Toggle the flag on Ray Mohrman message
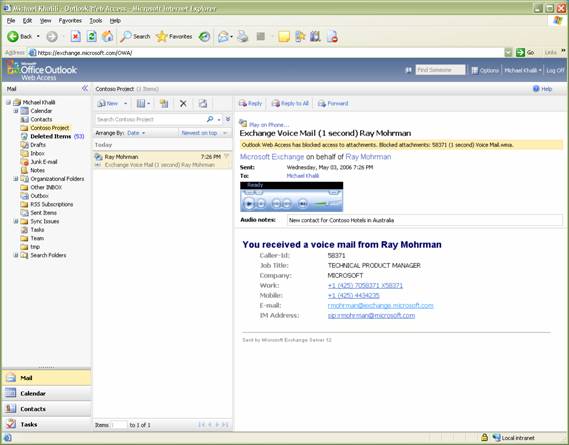This screenshot has height=445, width=569. click(x=226, y=156)
